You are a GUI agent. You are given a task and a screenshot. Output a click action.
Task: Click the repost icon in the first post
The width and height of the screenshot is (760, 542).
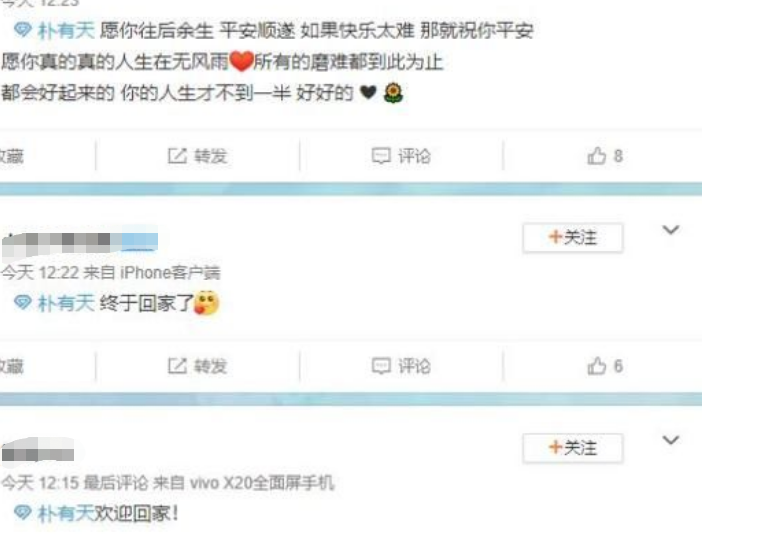177,156
